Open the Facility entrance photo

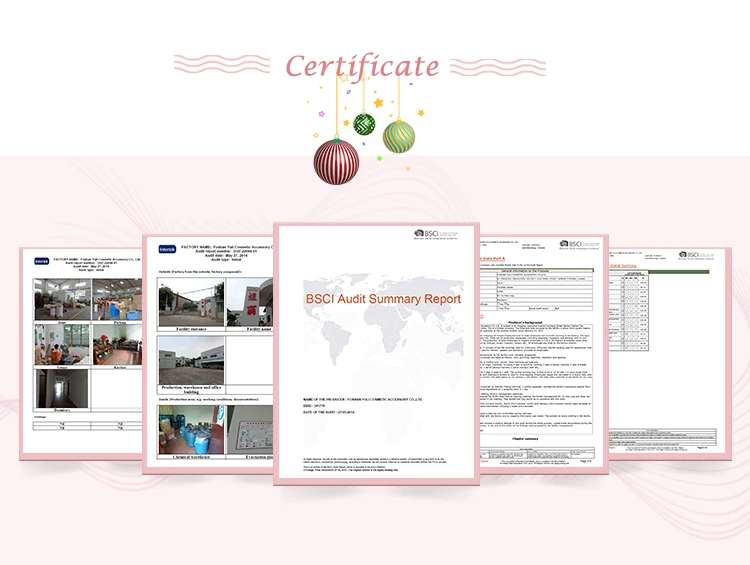(191, 302)
